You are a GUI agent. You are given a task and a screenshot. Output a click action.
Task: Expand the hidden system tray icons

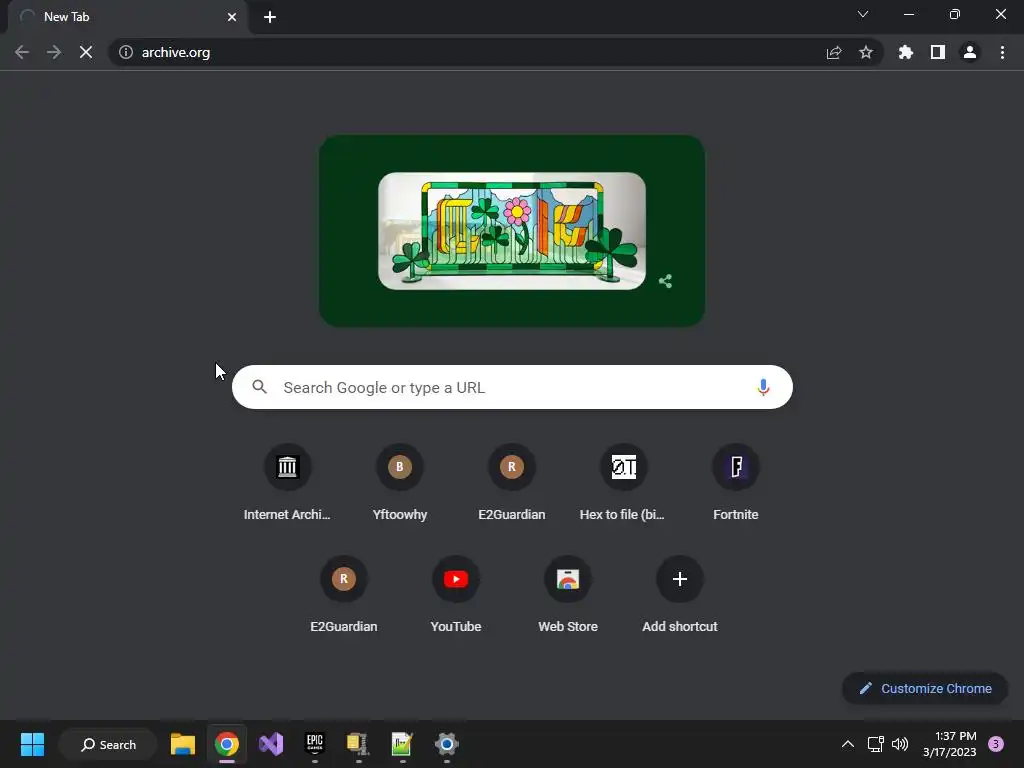(848, 744)
